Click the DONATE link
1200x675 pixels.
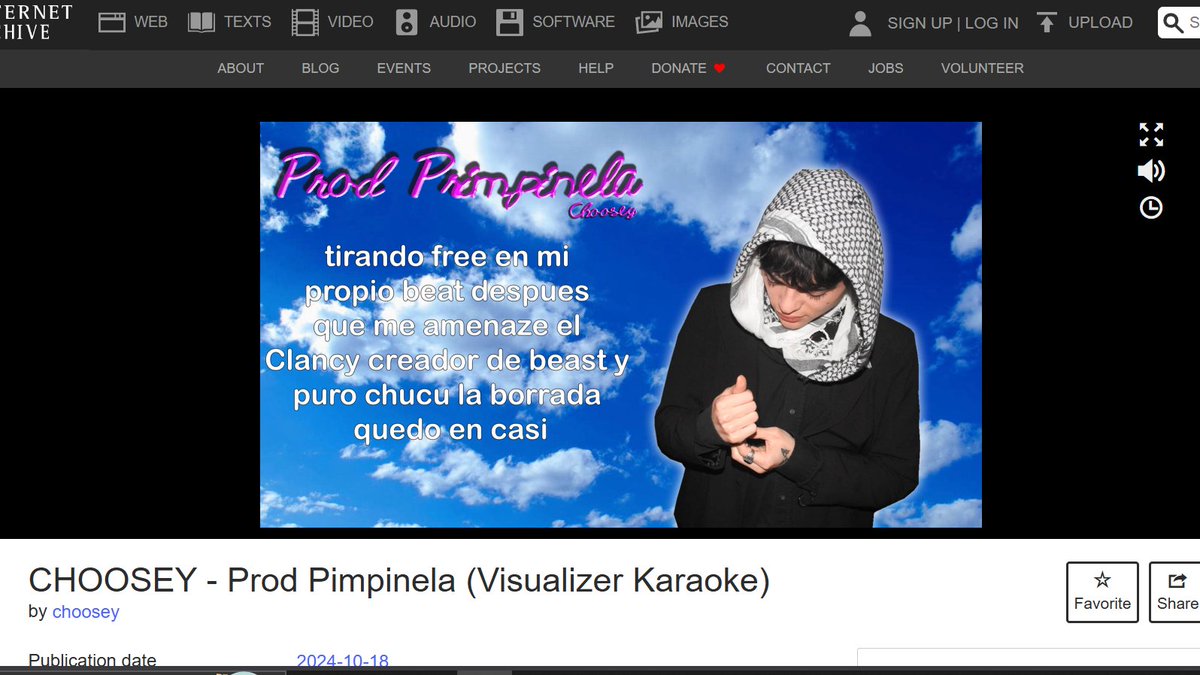click(x=679, y=68)
